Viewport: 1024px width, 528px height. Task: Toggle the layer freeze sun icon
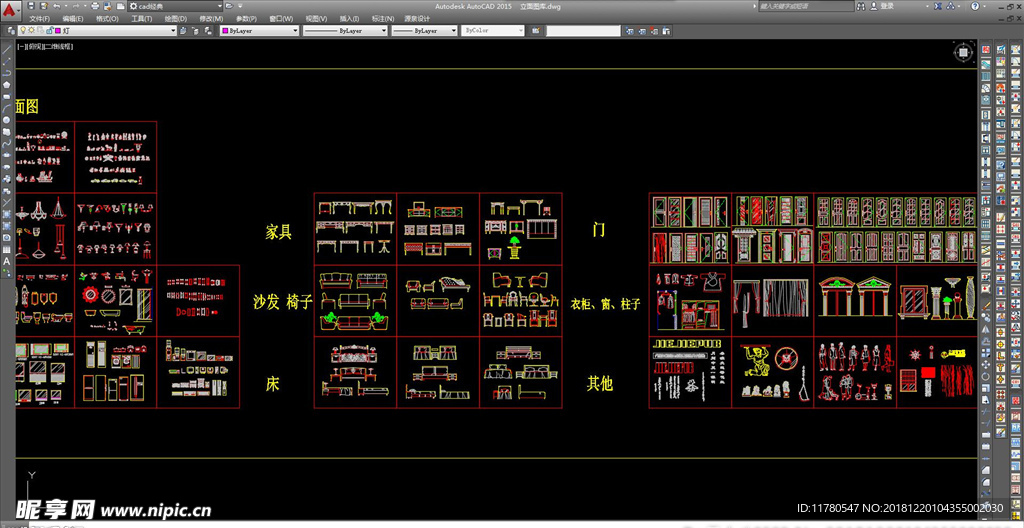[31, 30]
